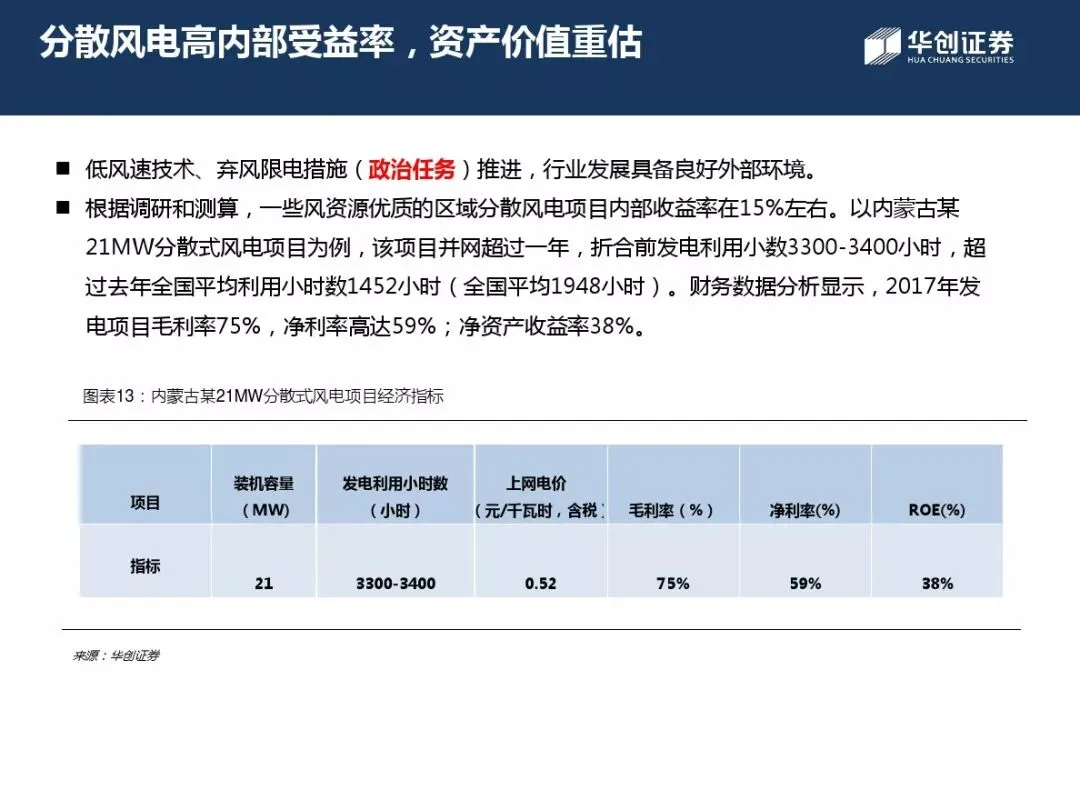The image size is (1080, 810).
Task: Click the cell value 21
Action: 264,583
